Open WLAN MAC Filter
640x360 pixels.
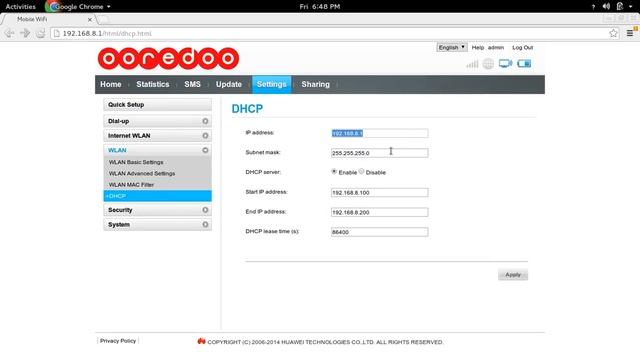pos(131,184)
